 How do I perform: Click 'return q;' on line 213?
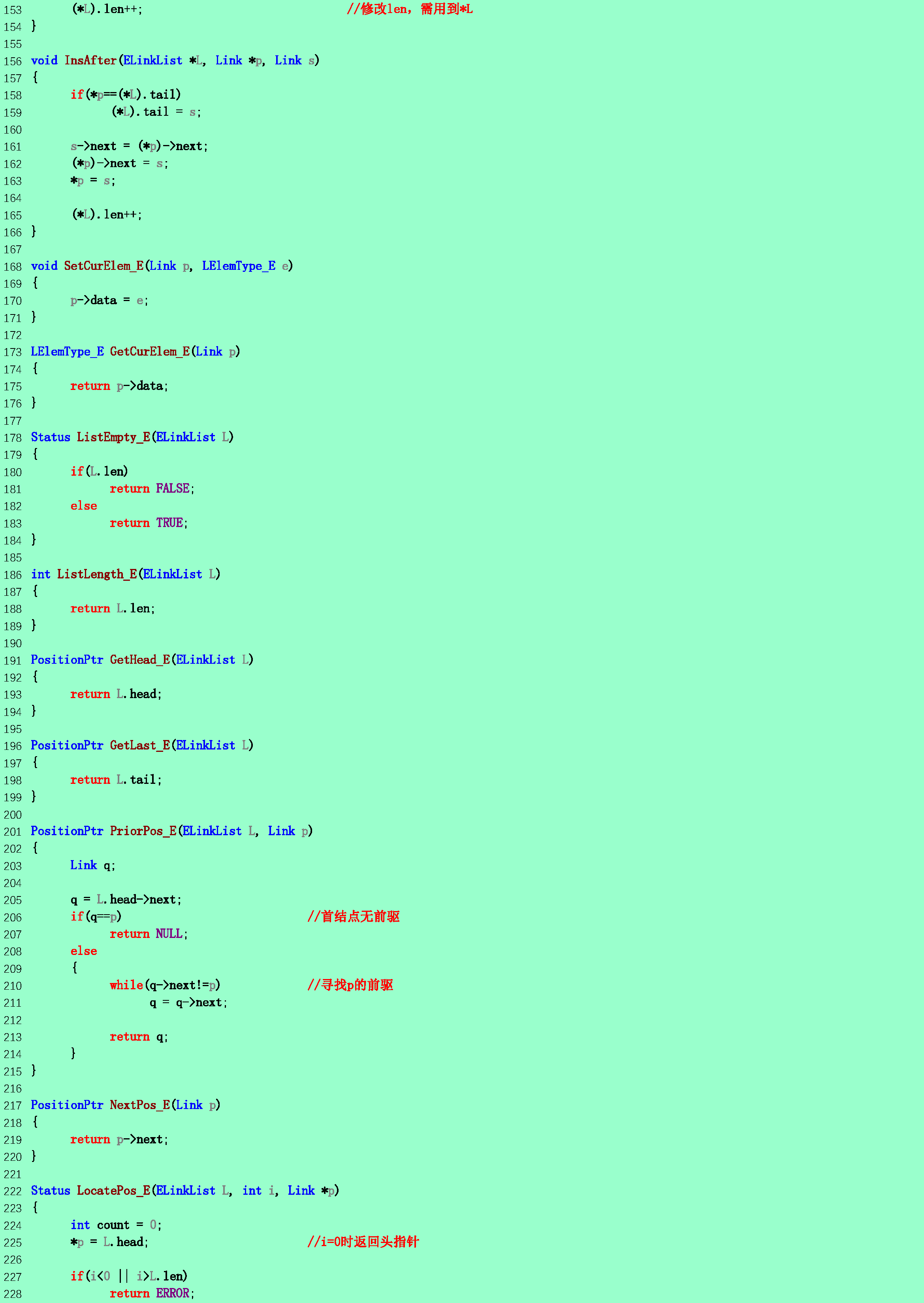pos(139,1037)
